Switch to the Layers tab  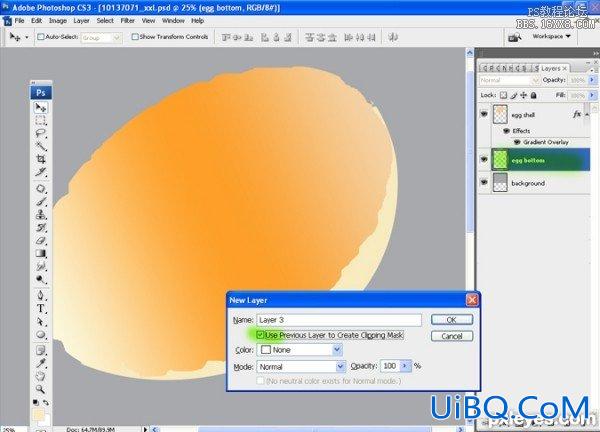pyautogui.click(x=553, y=68)
